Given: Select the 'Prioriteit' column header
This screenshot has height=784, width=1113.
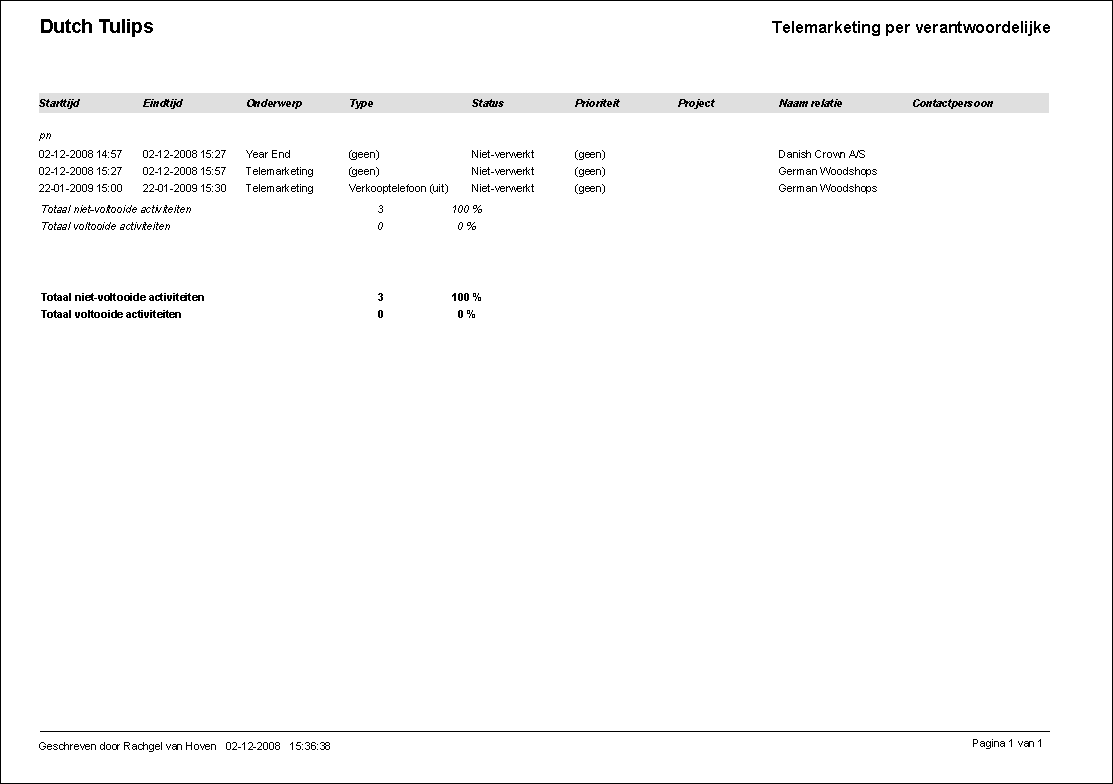Looking at the screenshot, I should (x=597, y=104).
